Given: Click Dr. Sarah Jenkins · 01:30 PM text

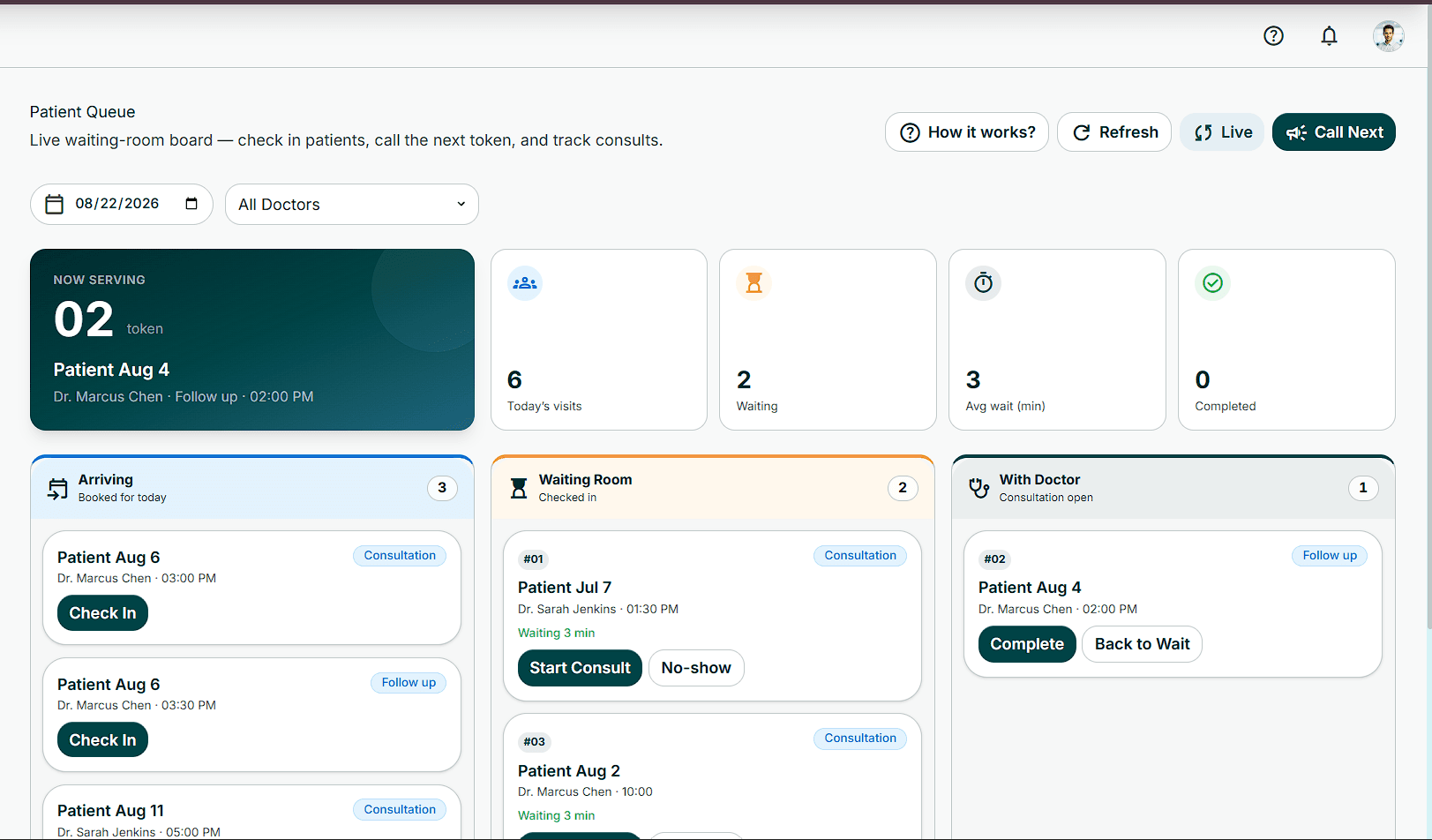Looking at the screenshot, I should click(x=598, y=610).
